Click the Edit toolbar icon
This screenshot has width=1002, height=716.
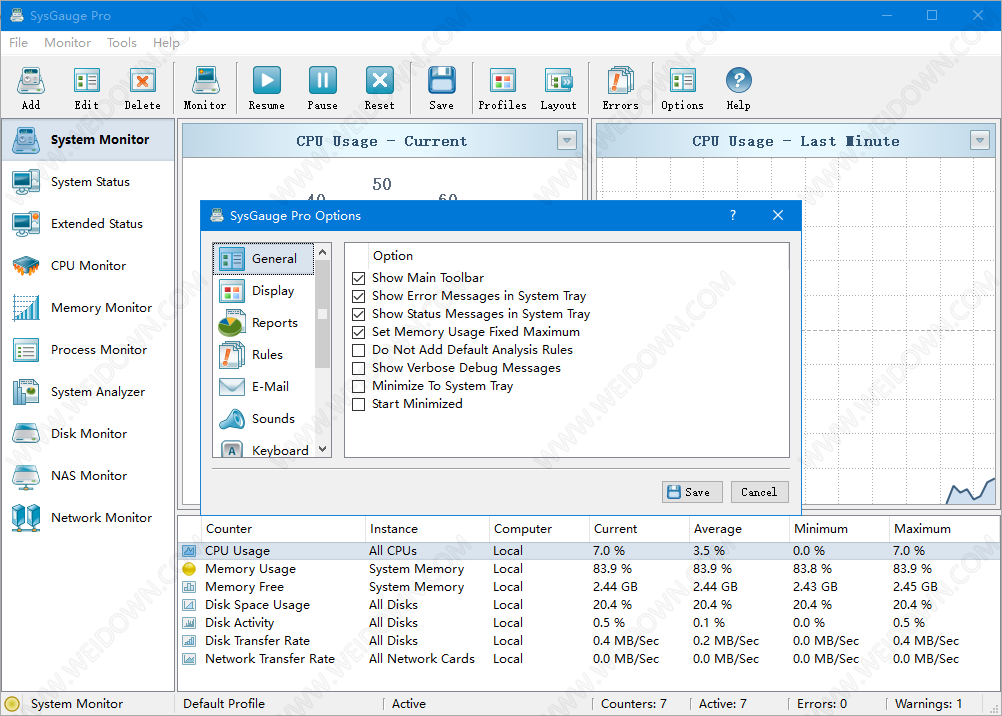coord(86,88)
